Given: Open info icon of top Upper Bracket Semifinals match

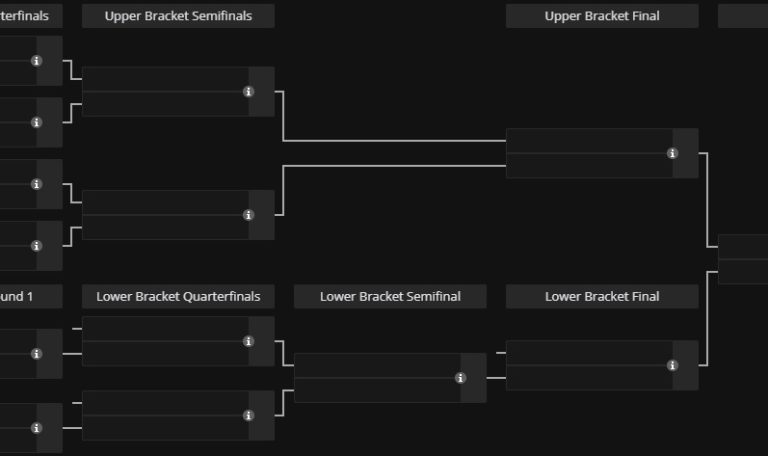Looking at the screenshot, I should (x=248, y=92).
